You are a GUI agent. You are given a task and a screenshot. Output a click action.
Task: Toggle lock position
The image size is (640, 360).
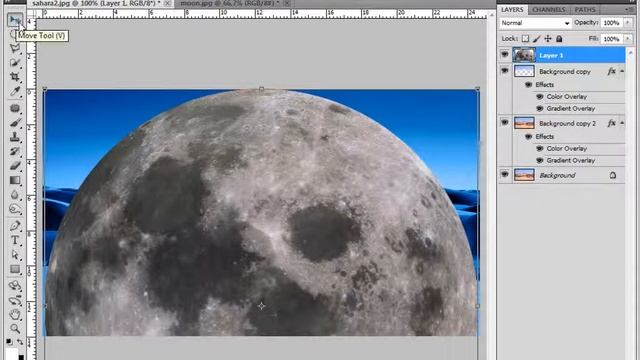click(548, 39)
